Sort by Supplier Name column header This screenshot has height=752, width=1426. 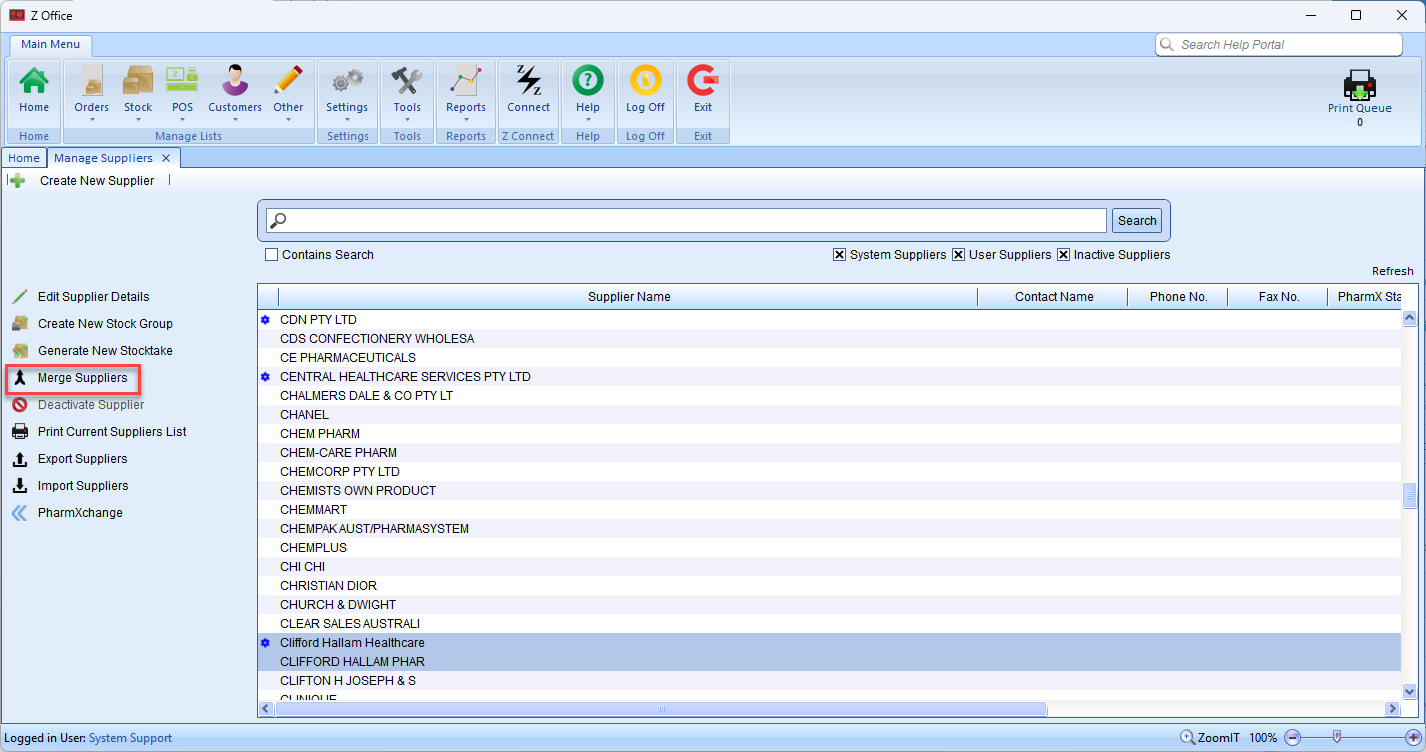[x=628, y=297]
